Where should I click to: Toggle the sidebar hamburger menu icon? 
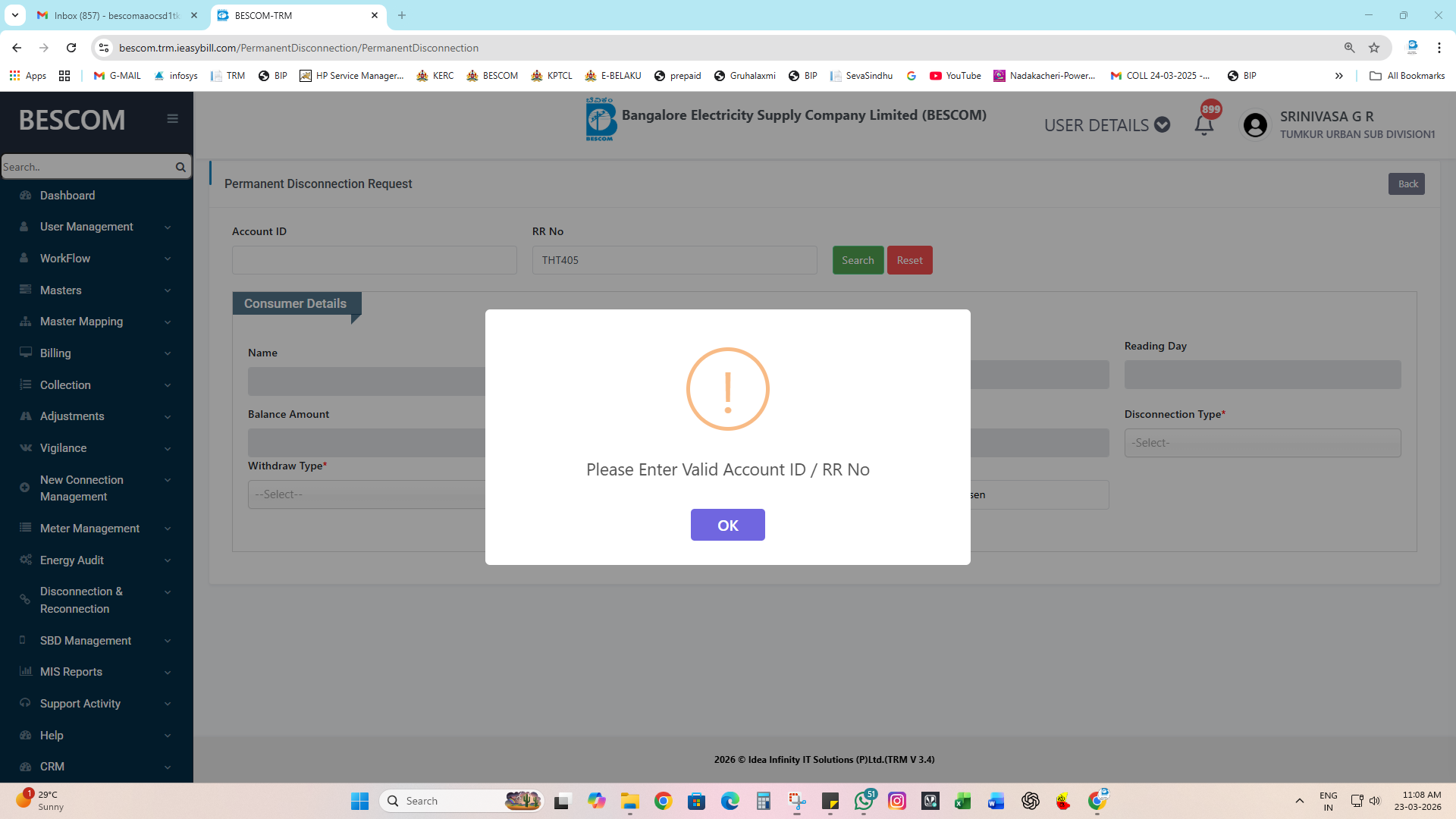coord(173,119)
